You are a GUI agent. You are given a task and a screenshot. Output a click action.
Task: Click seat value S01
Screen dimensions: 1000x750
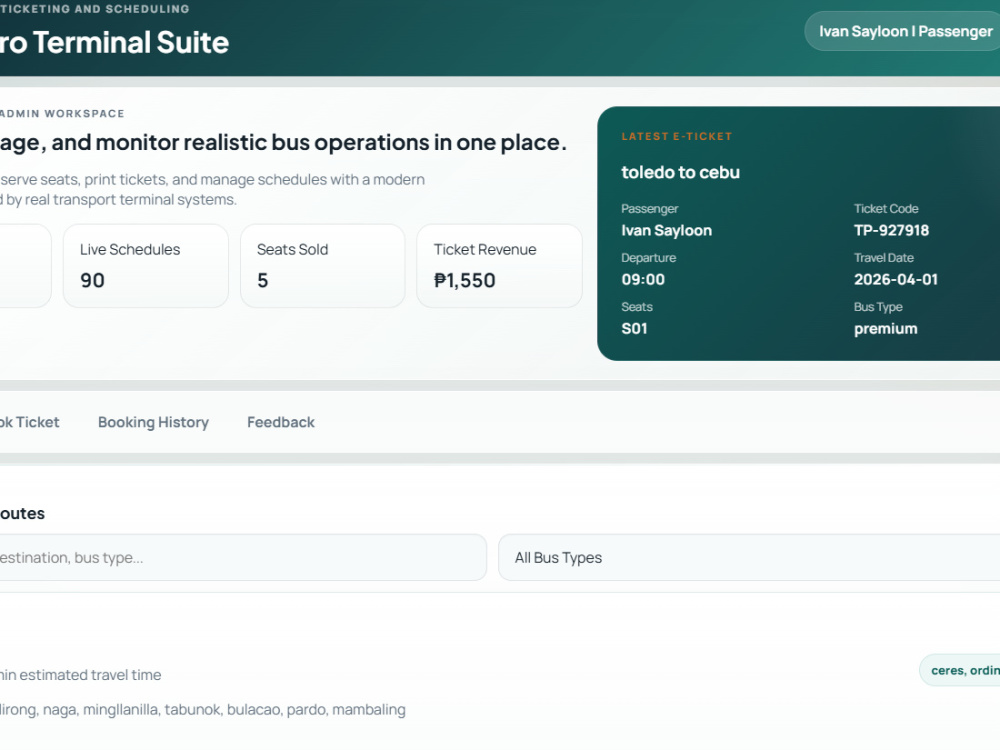pos(634,328)
